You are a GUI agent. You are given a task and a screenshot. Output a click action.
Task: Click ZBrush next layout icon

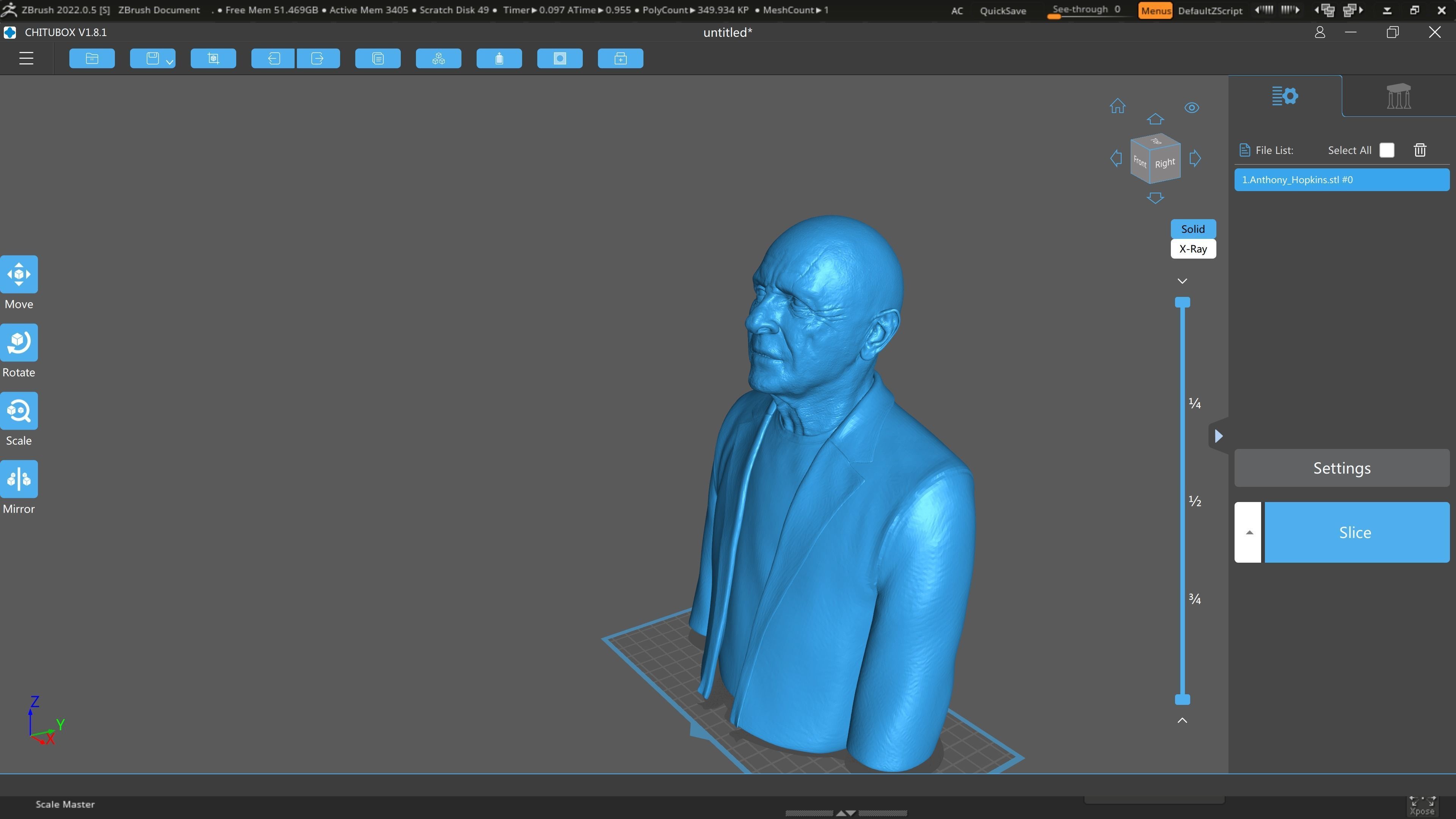pyautogui.click(x=1353, y=10)
